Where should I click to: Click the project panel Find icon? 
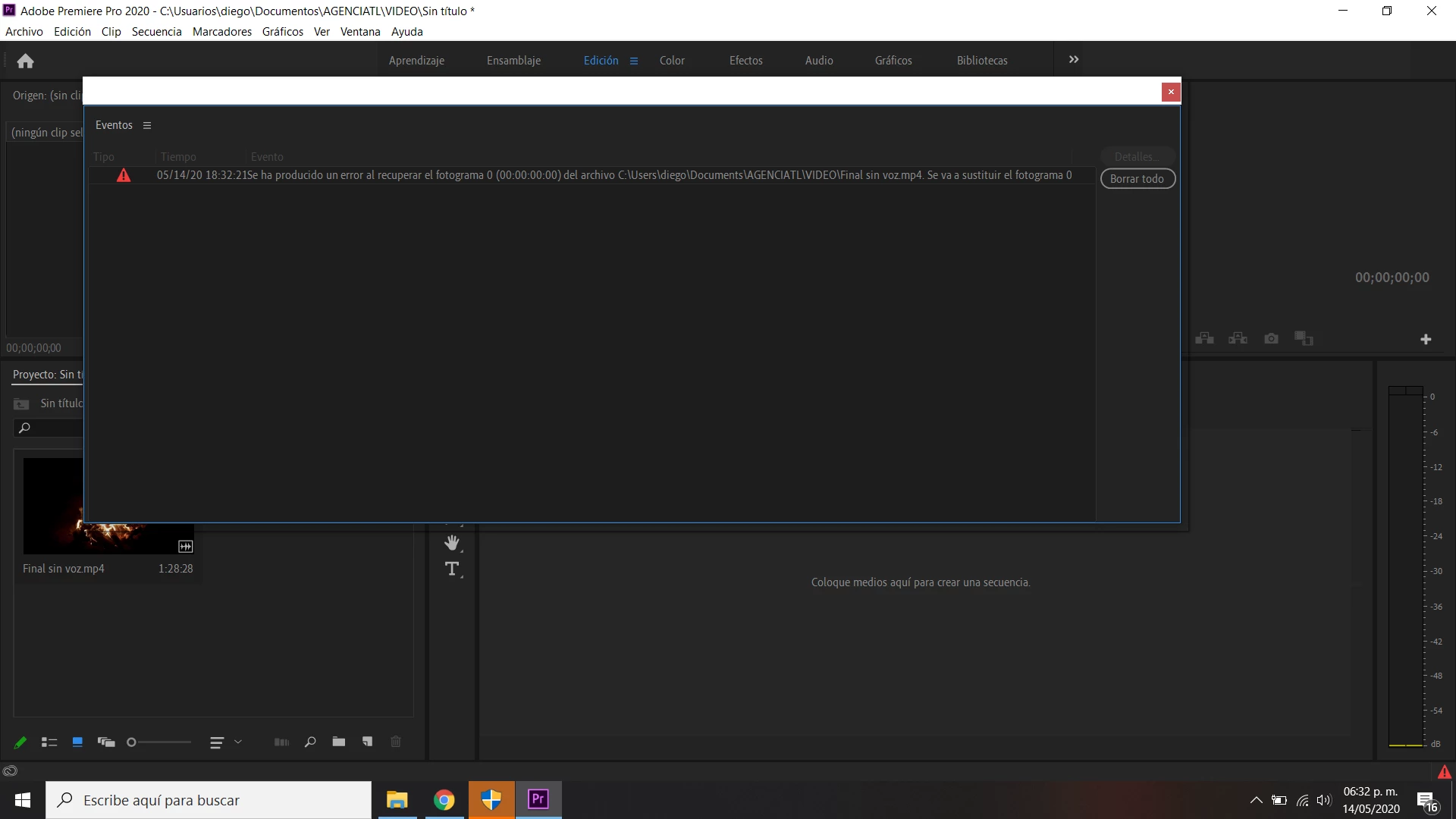coord(310,742)
